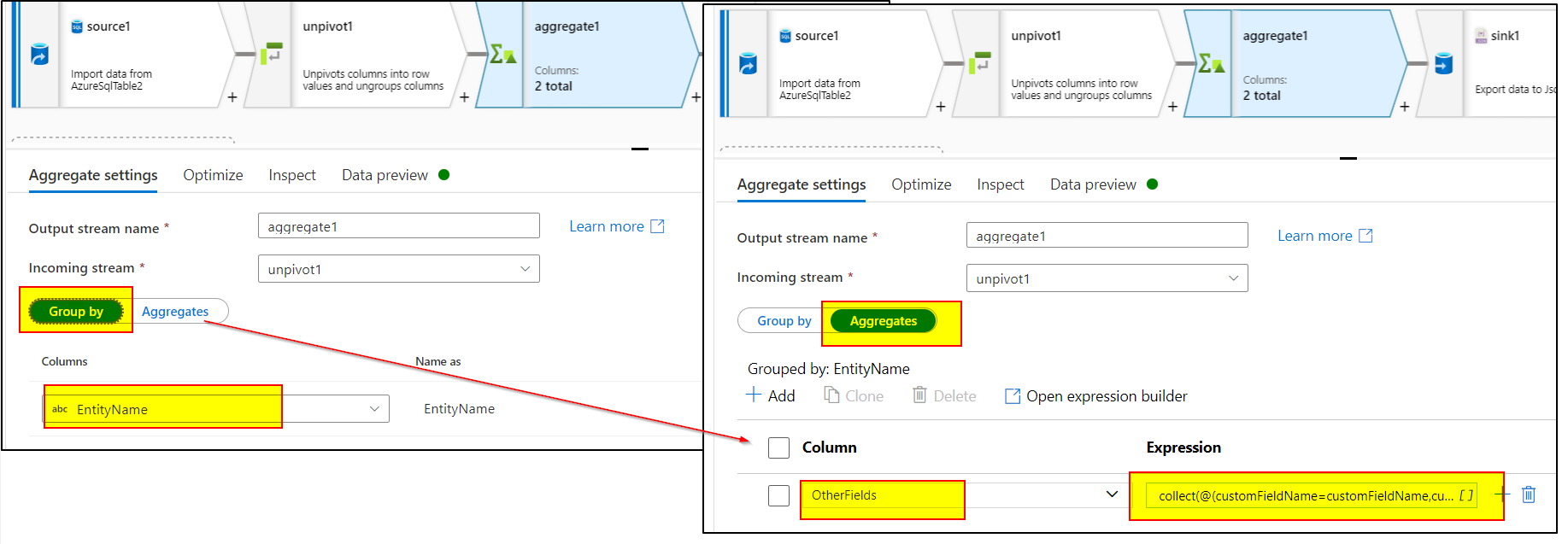Click the trash icon beside collect expression
1568x544 pixels.
pyautogui.click(x=1529, y=494)
